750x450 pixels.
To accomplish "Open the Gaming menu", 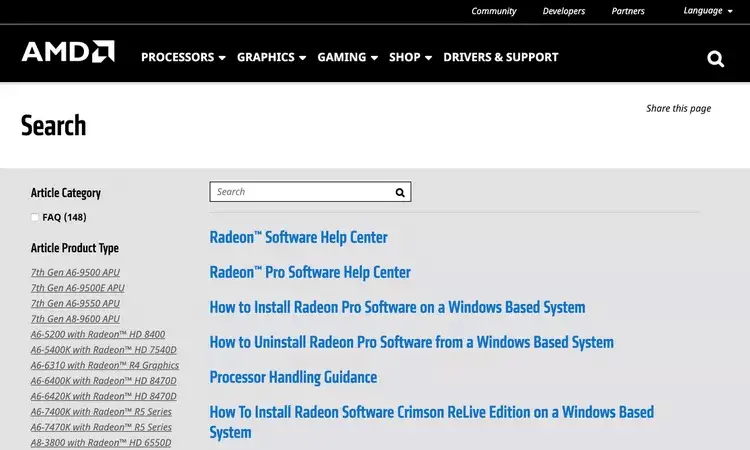I will point(347,57).
